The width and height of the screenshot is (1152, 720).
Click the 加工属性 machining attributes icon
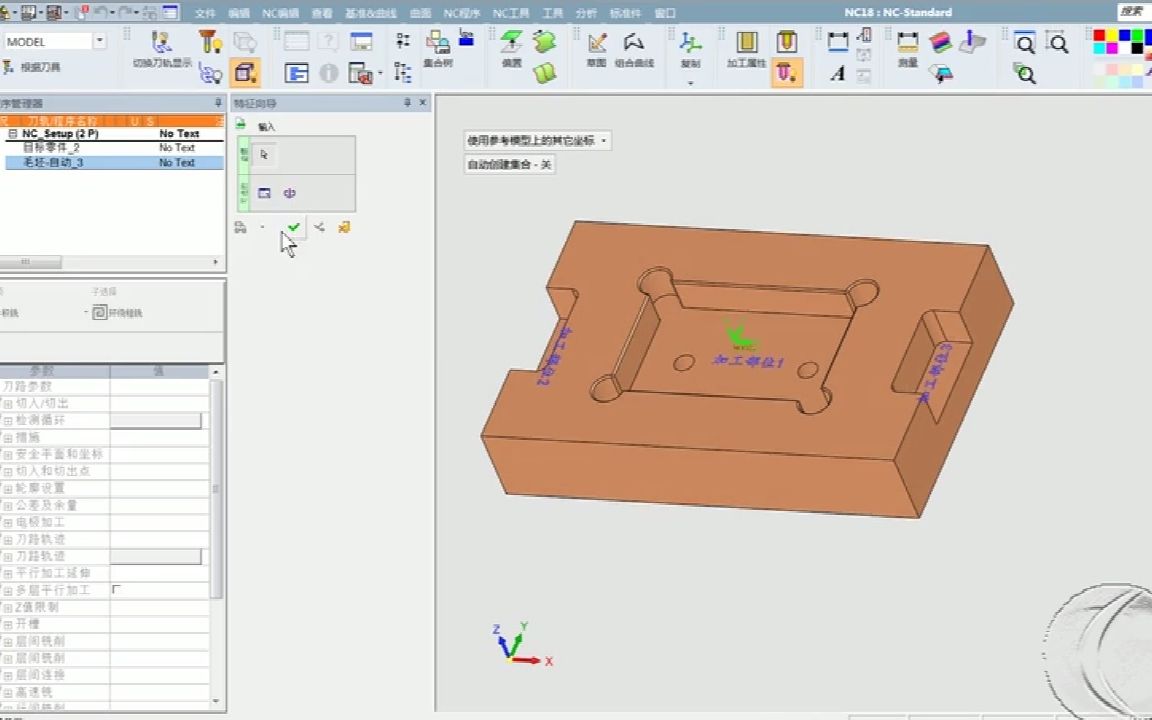pyautogui.click(x=746, y=43)
